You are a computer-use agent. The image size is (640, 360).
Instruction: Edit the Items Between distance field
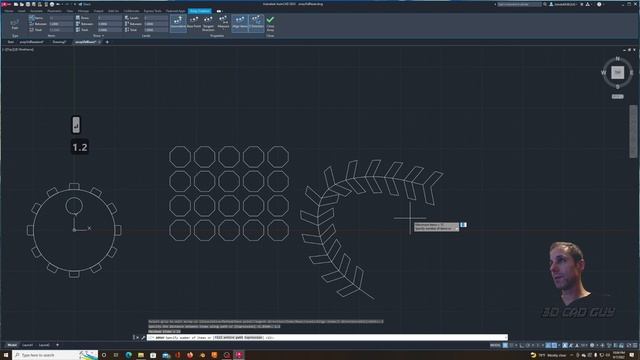click(x=60, y=24)
